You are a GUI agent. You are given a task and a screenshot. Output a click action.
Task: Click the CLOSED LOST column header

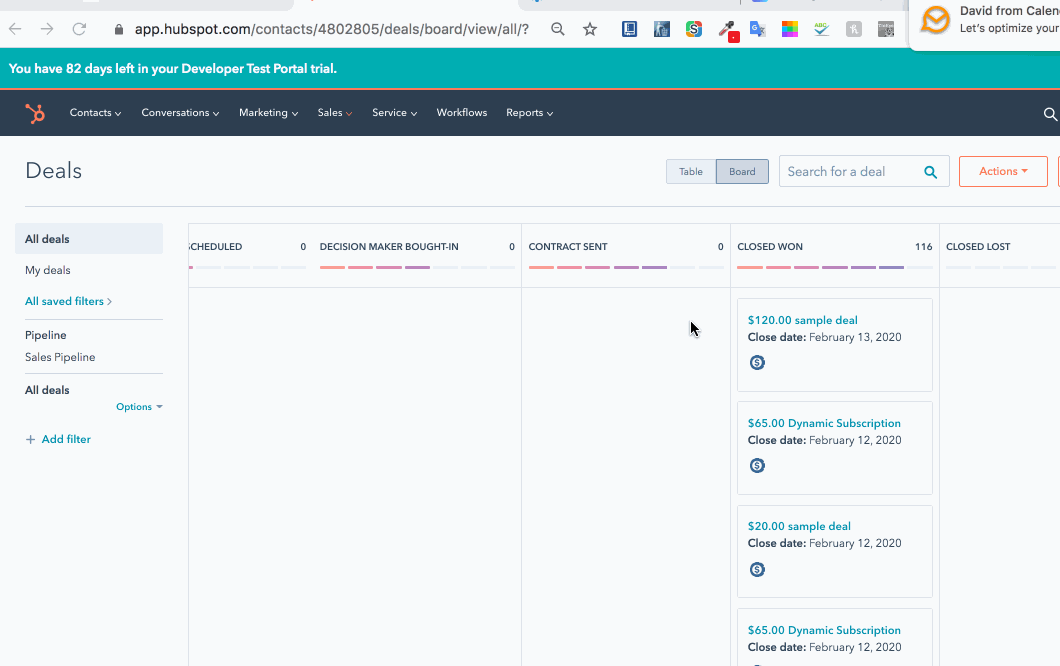click(978, 247)
